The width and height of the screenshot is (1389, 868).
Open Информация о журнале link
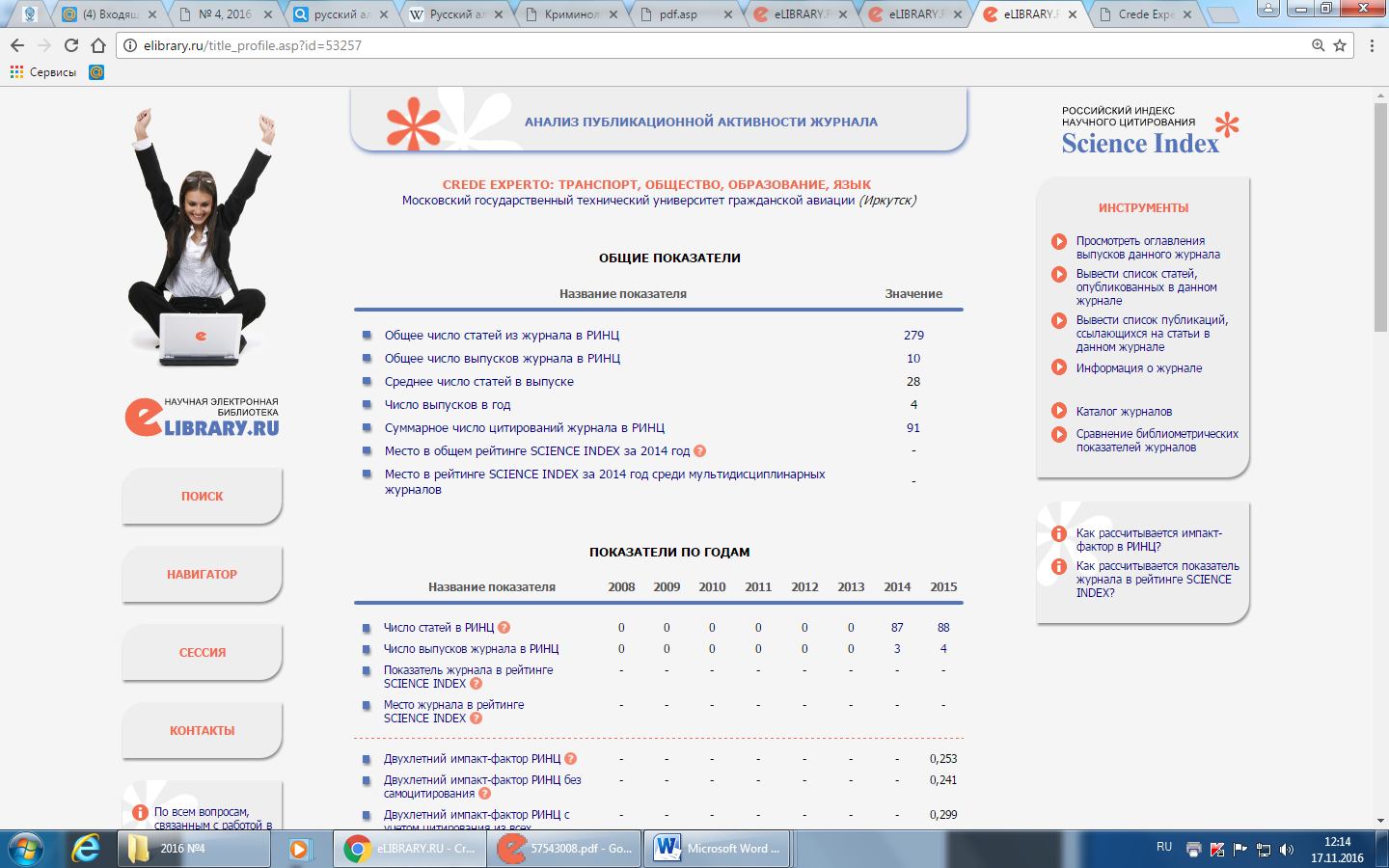(1139, 368)
